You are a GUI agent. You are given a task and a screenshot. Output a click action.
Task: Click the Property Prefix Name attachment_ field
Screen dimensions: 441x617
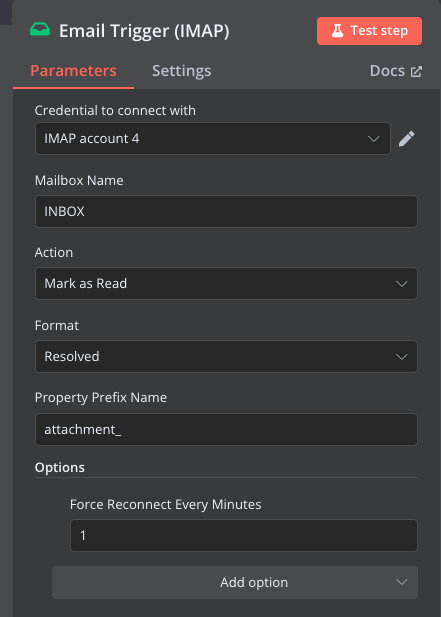[x=226, y=429]
